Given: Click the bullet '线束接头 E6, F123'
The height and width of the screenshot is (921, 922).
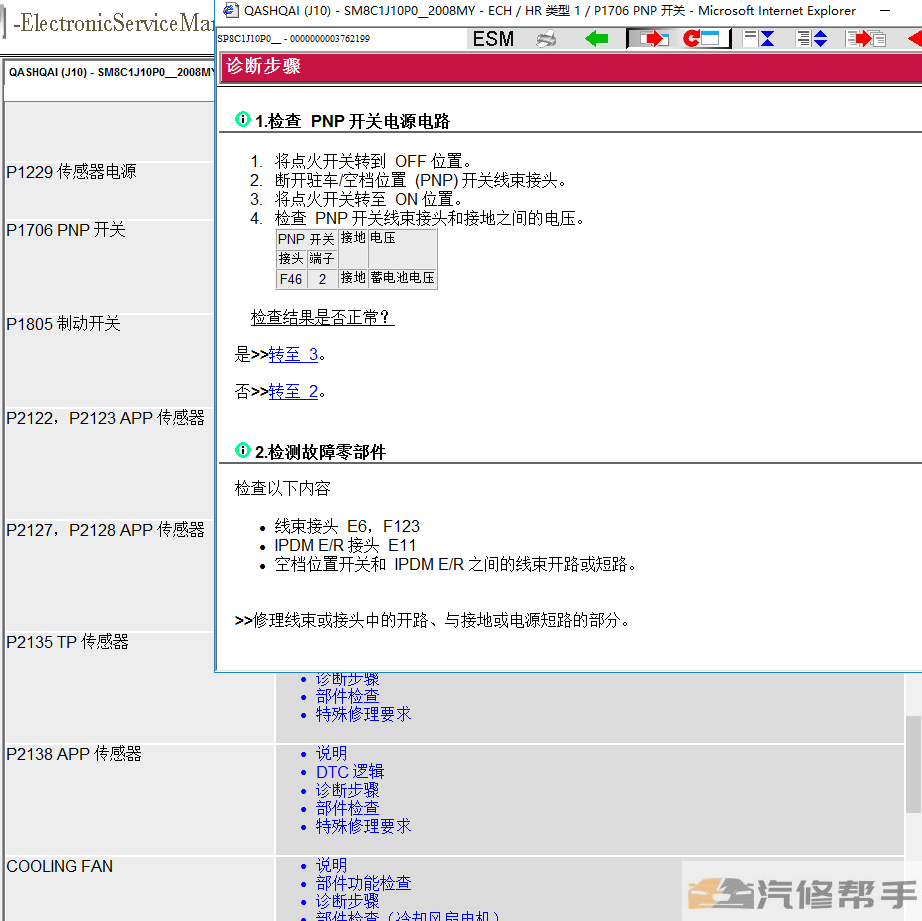Looking at the screenshot, I should tap(347, 526).
